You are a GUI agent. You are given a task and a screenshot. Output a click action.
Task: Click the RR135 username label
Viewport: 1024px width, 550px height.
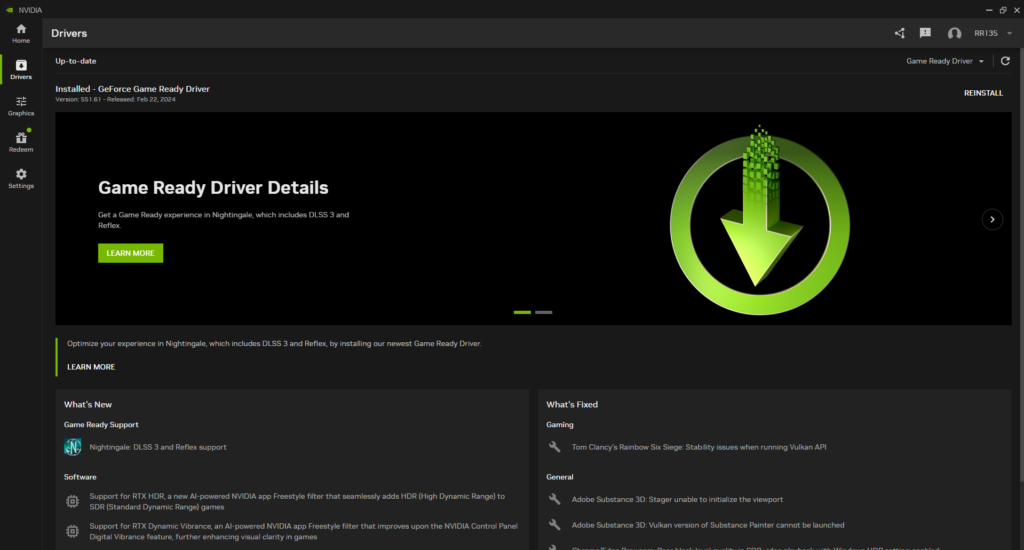click(985, 33)
